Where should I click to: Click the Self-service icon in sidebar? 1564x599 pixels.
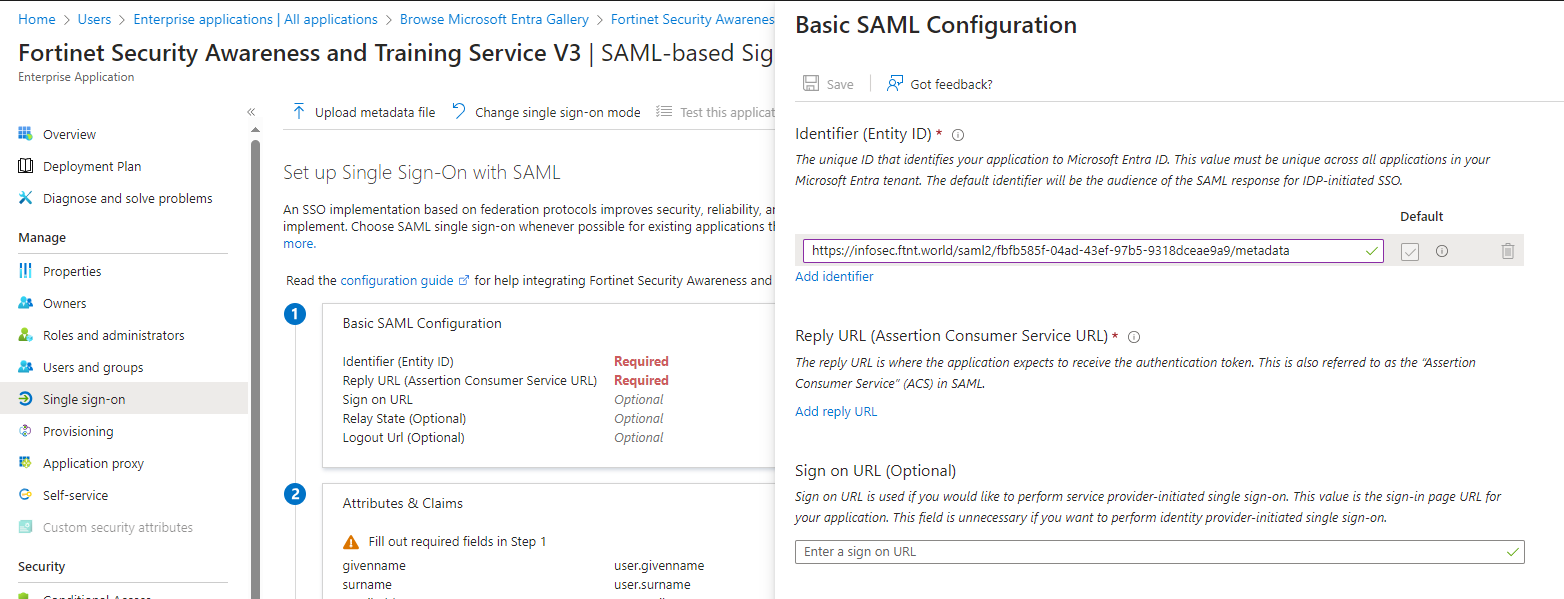click(x=26, y=495)
